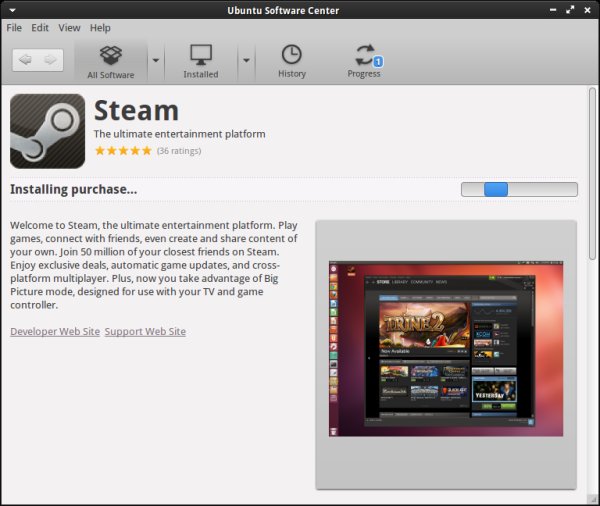Expand the Installed dropdown arrow
The height and width of the screenshot is (506, 600).
tap(246, 60)
